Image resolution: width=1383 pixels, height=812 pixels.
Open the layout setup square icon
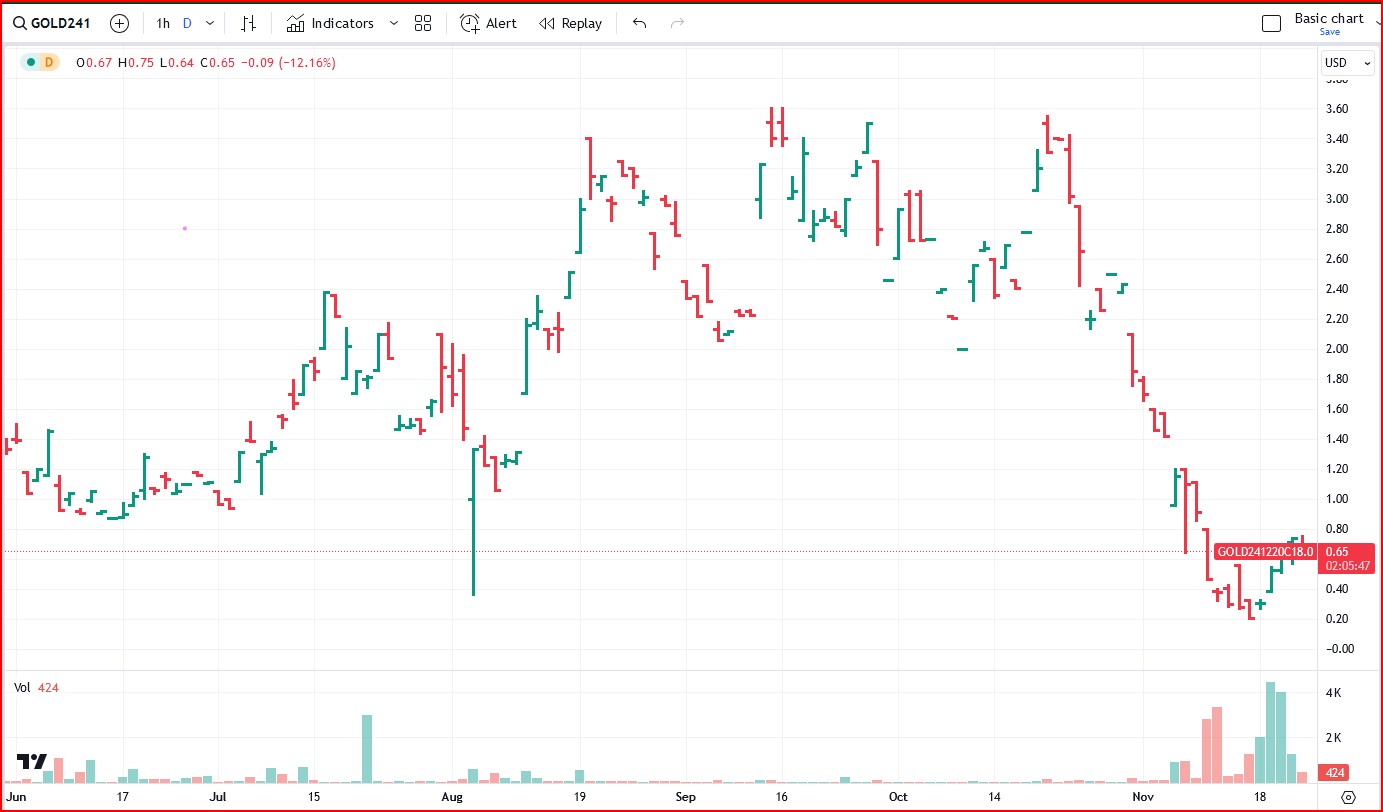click(x=1271, y=24)
